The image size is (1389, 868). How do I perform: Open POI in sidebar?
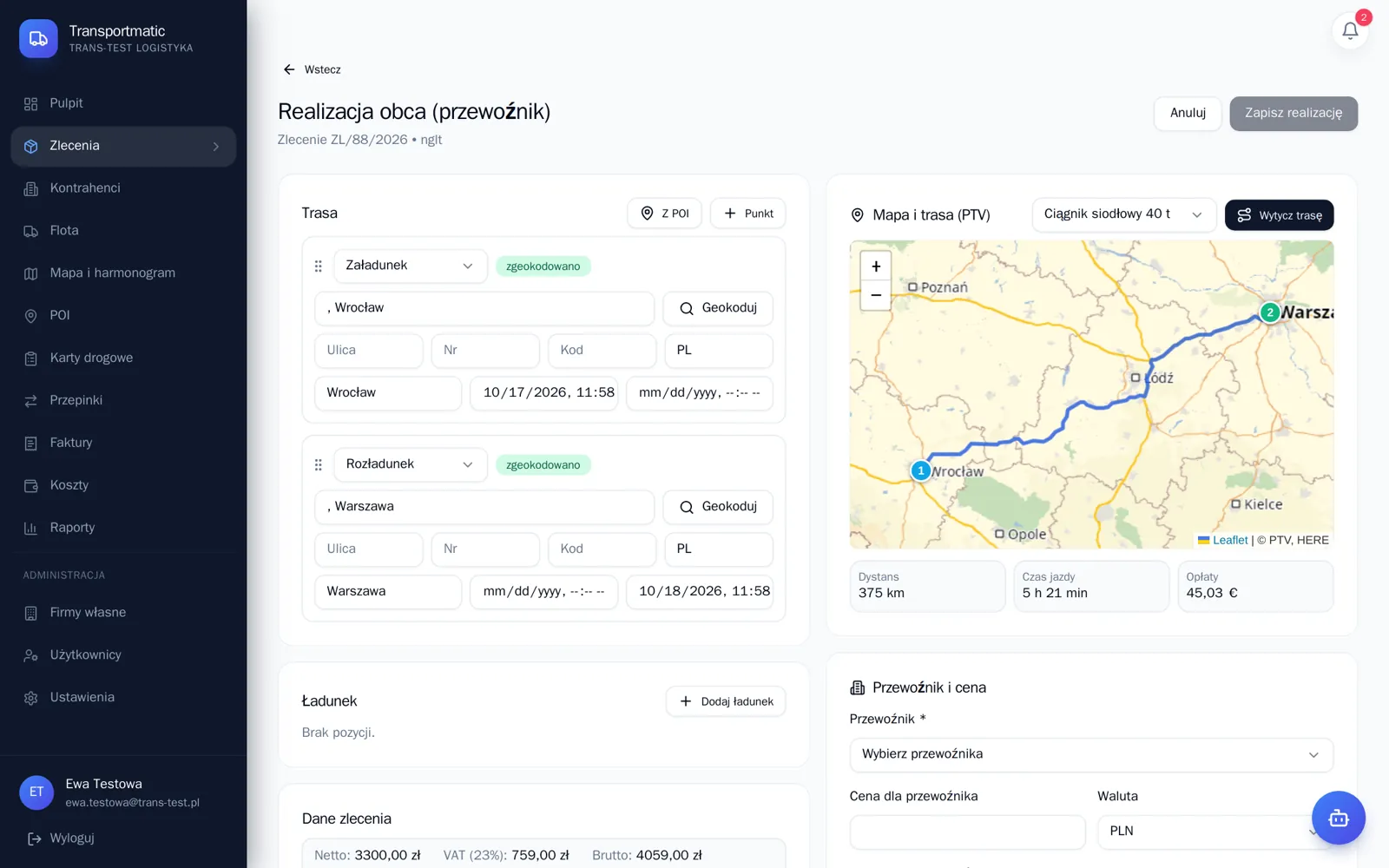click(x=123, y=316)
